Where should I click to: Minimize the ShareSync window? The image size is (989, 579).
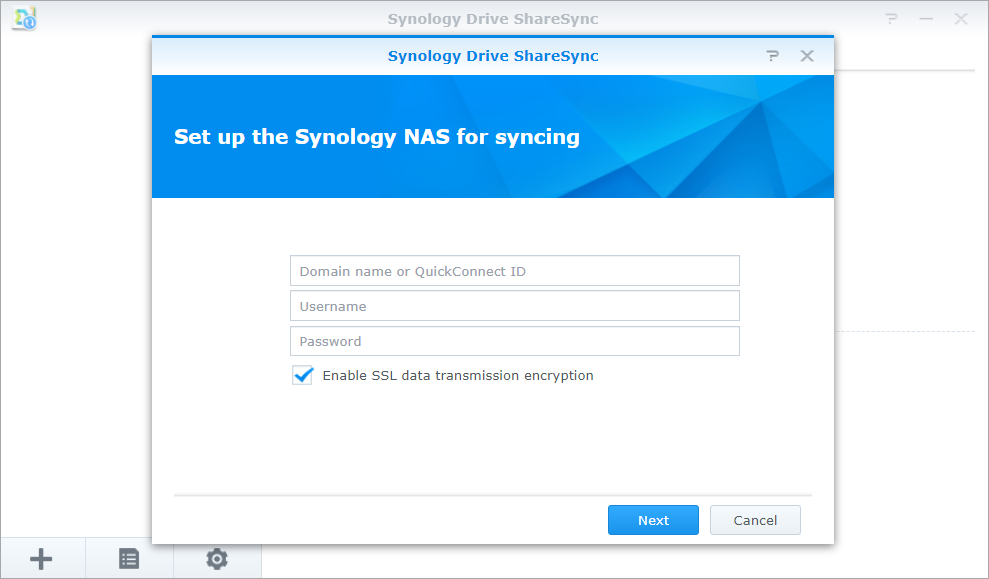click(925, 18)
